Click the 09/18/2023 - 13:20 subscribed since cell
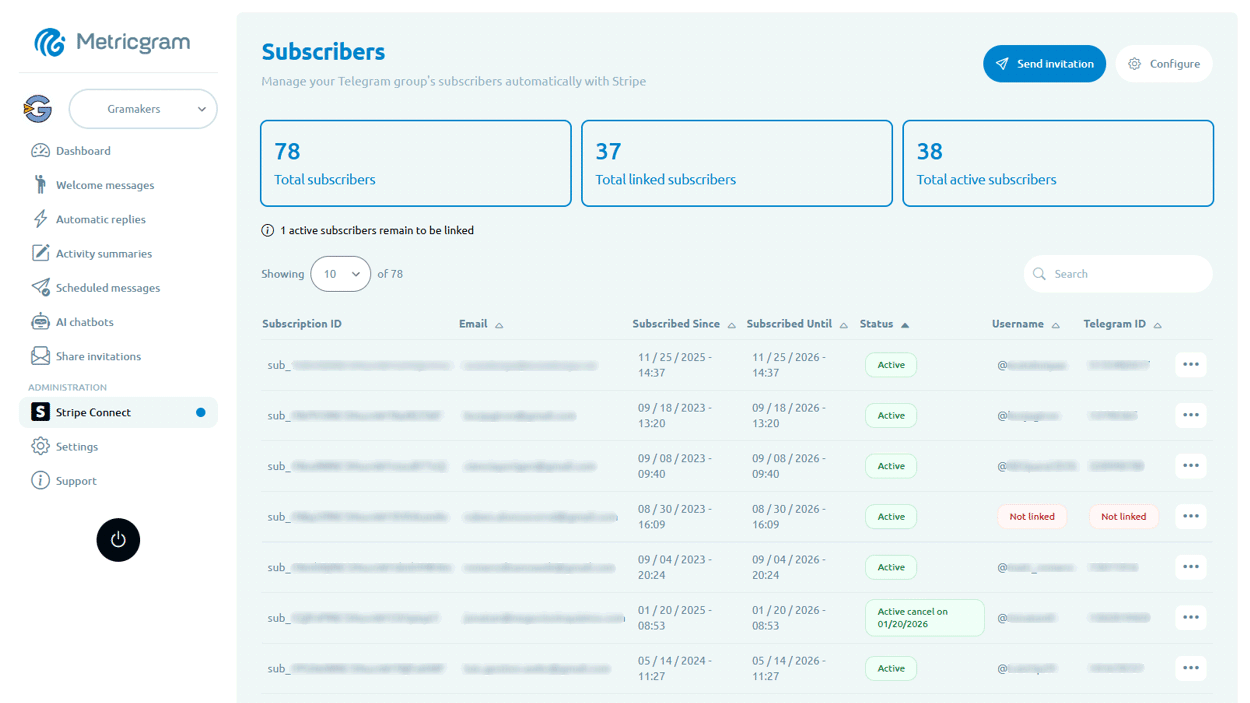Image resolution: width=1250 pixels, height=703 pixels. pyautogui.click(x=675, y=415)
